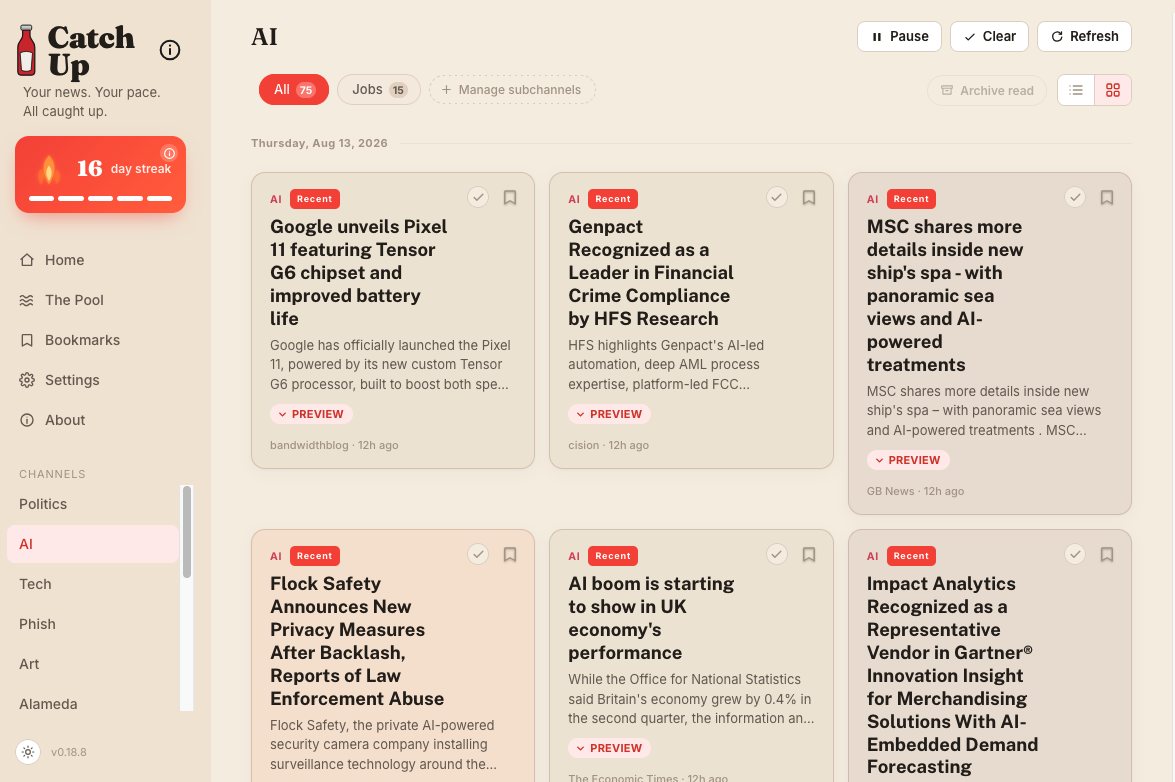Toggle theme with the sun icon
This screenshot has width=1175, height=782.
(x=28, y=752)
